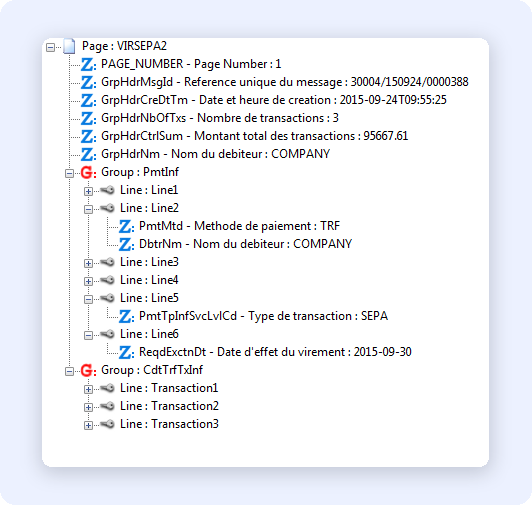Select the 'Line : Line6' label
The height and width of the screenshot is (505, 532).
[x=149, y=334]
